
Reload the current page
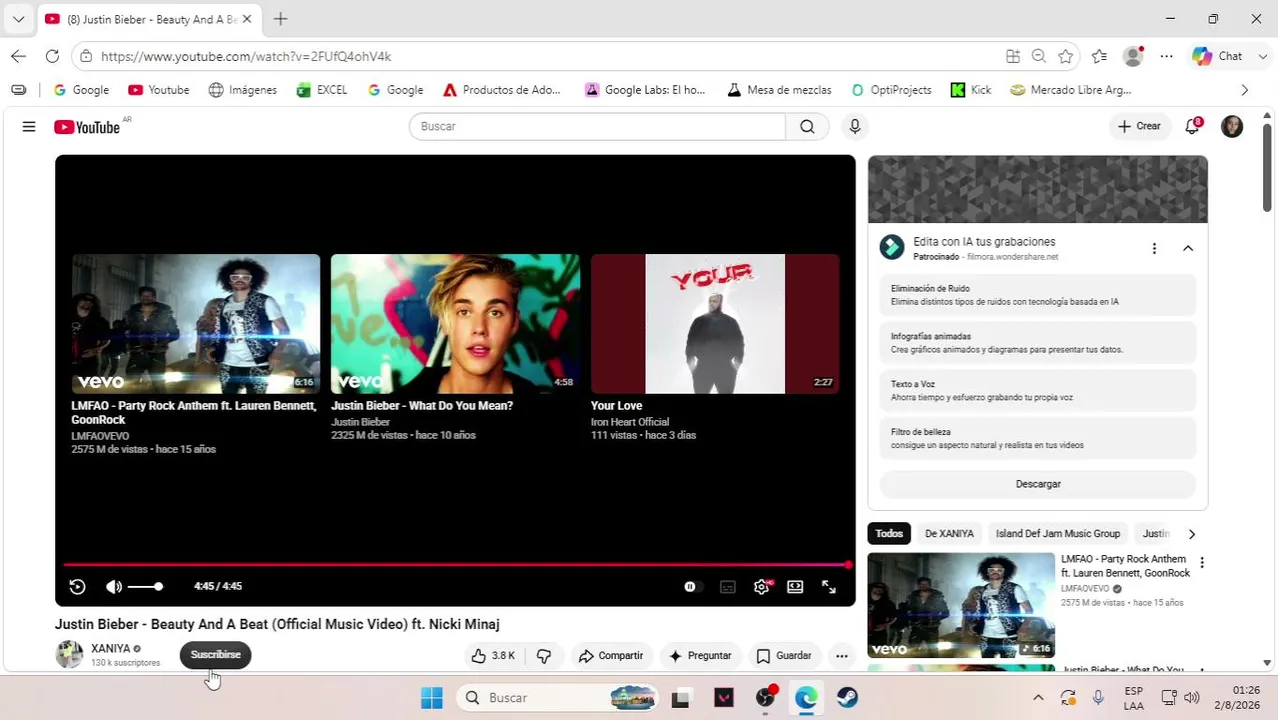[x=52, y=57]
